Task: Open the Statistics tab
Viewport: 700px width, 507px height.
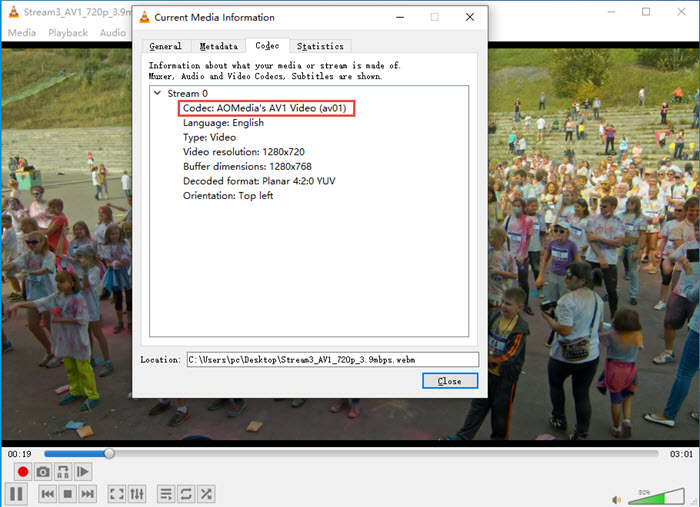Action: pos(321,46)
